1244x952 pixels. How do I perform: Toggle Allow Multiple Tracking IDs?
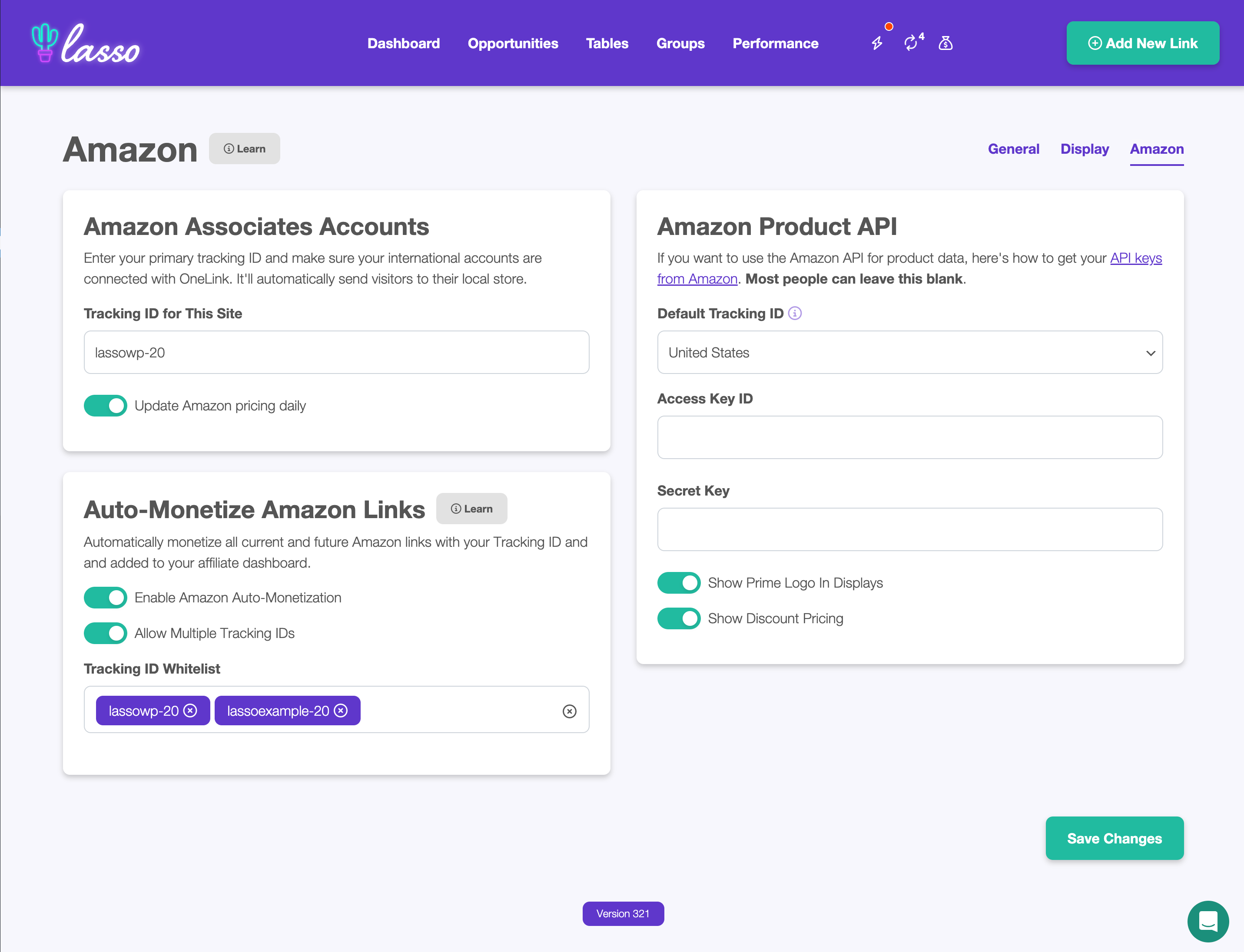point(106,634)
